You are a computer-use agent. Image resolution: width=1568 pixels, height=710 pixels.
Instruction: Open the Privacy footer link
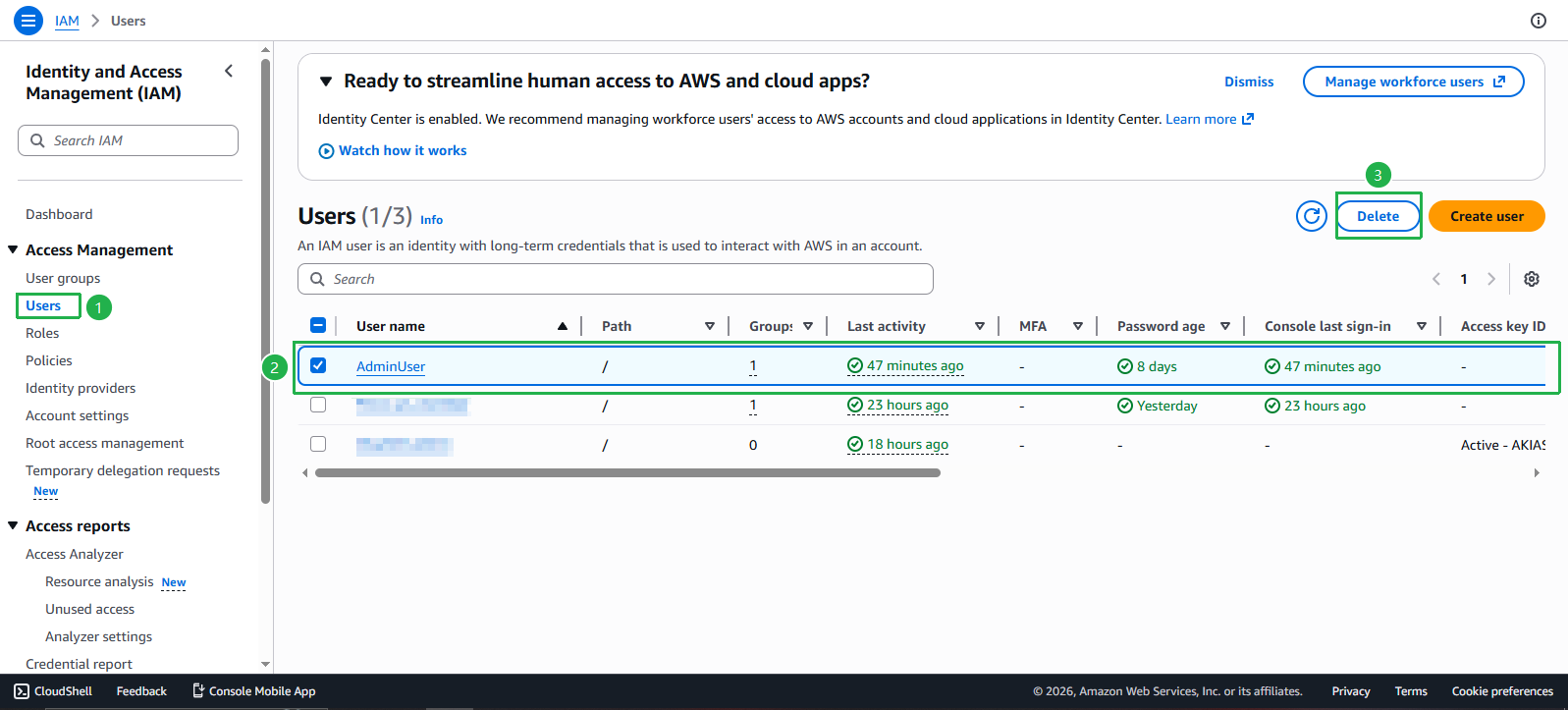click(x=1351, y=691)
